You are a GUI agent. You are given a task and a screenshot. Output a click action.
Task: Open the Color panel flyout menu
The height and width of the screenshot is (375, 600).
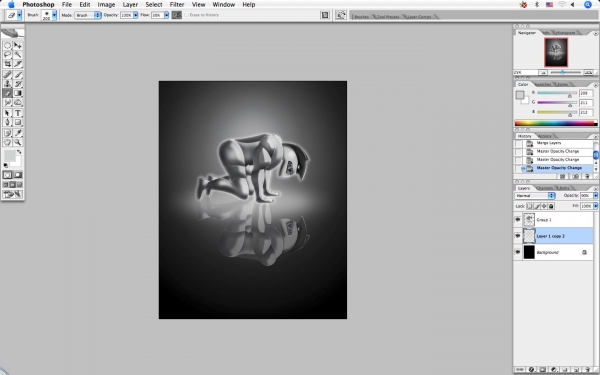pyautogui.click(x=595, y=85)
